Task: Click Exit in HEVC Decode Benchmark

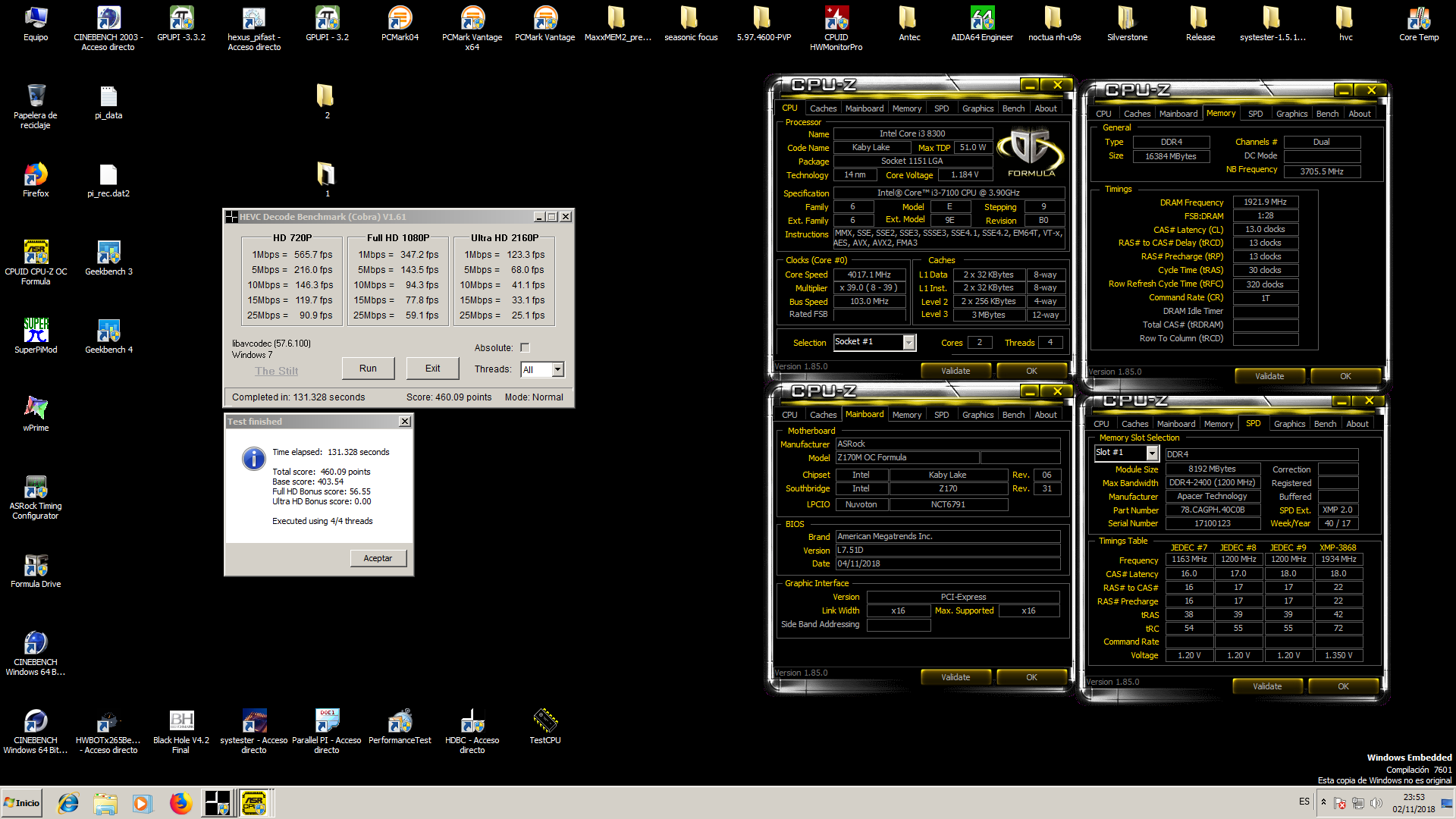Action: point(432,369)
